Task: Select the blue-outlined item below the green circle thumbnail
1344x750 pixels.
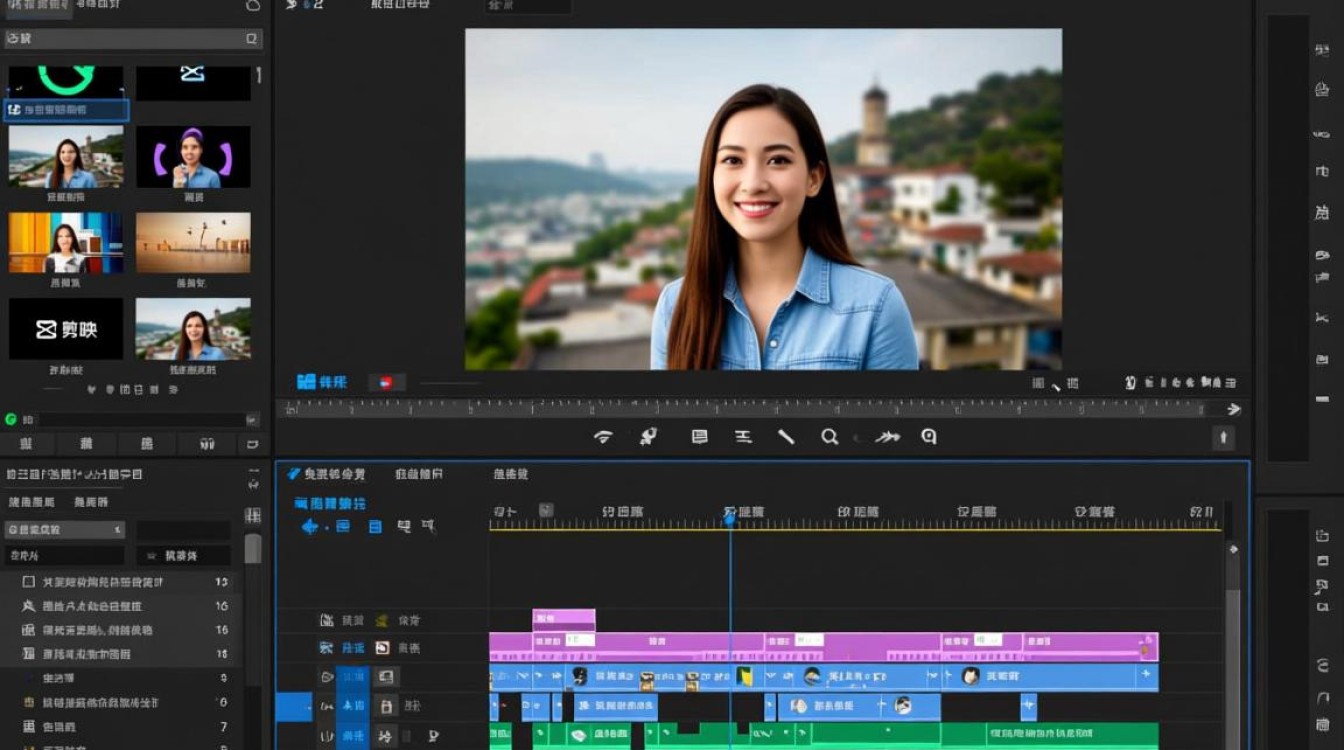Action: (66, 110)
